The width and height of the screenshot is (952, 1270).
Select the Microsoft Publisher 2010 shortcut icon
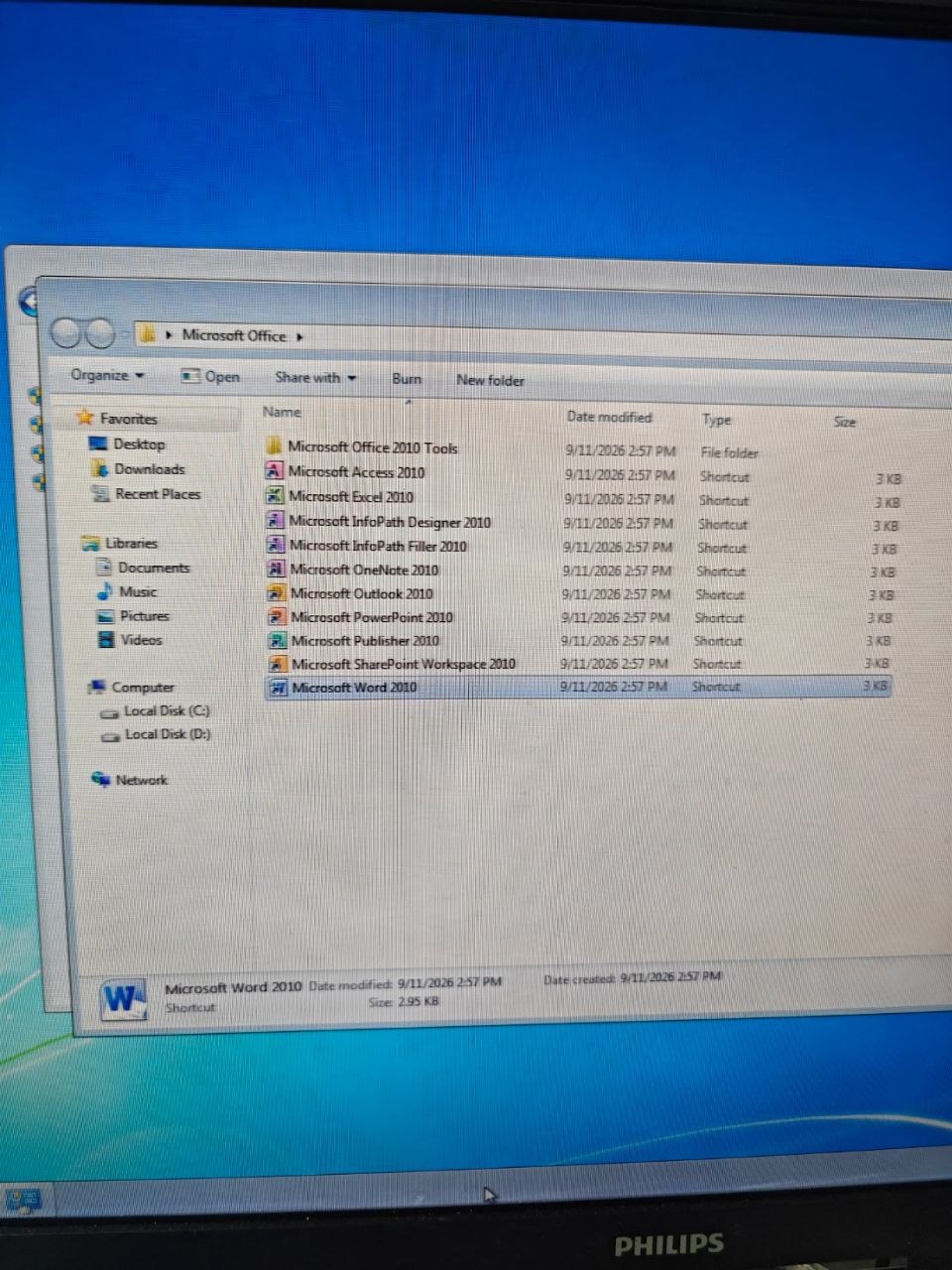click(278, 641)
